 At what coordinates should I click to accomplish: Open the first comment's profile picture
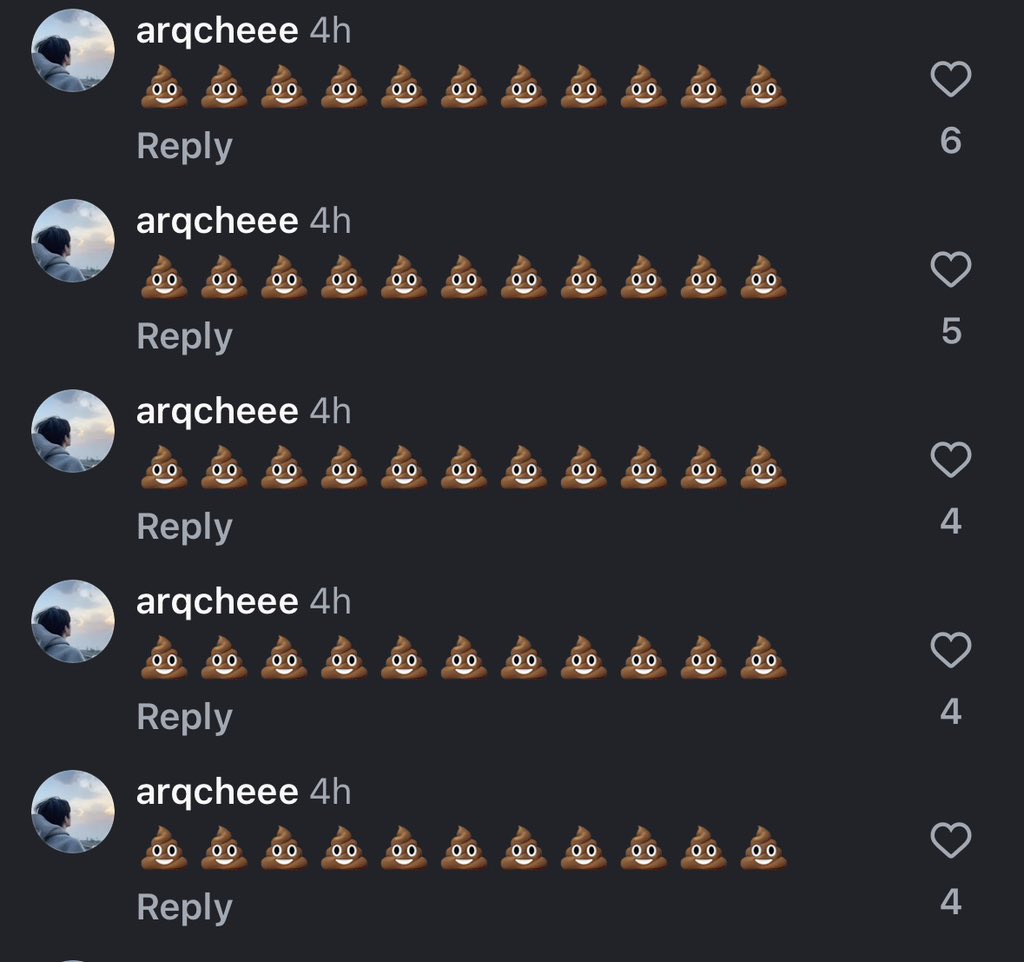pos(73,50)
